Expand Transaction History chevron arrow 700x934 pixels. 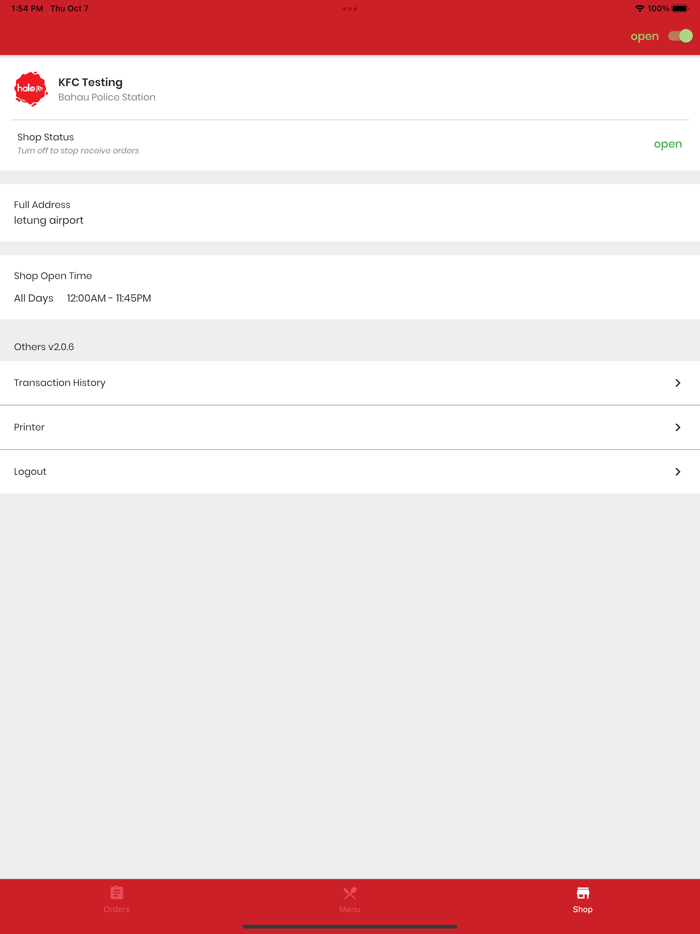point(677,383)
